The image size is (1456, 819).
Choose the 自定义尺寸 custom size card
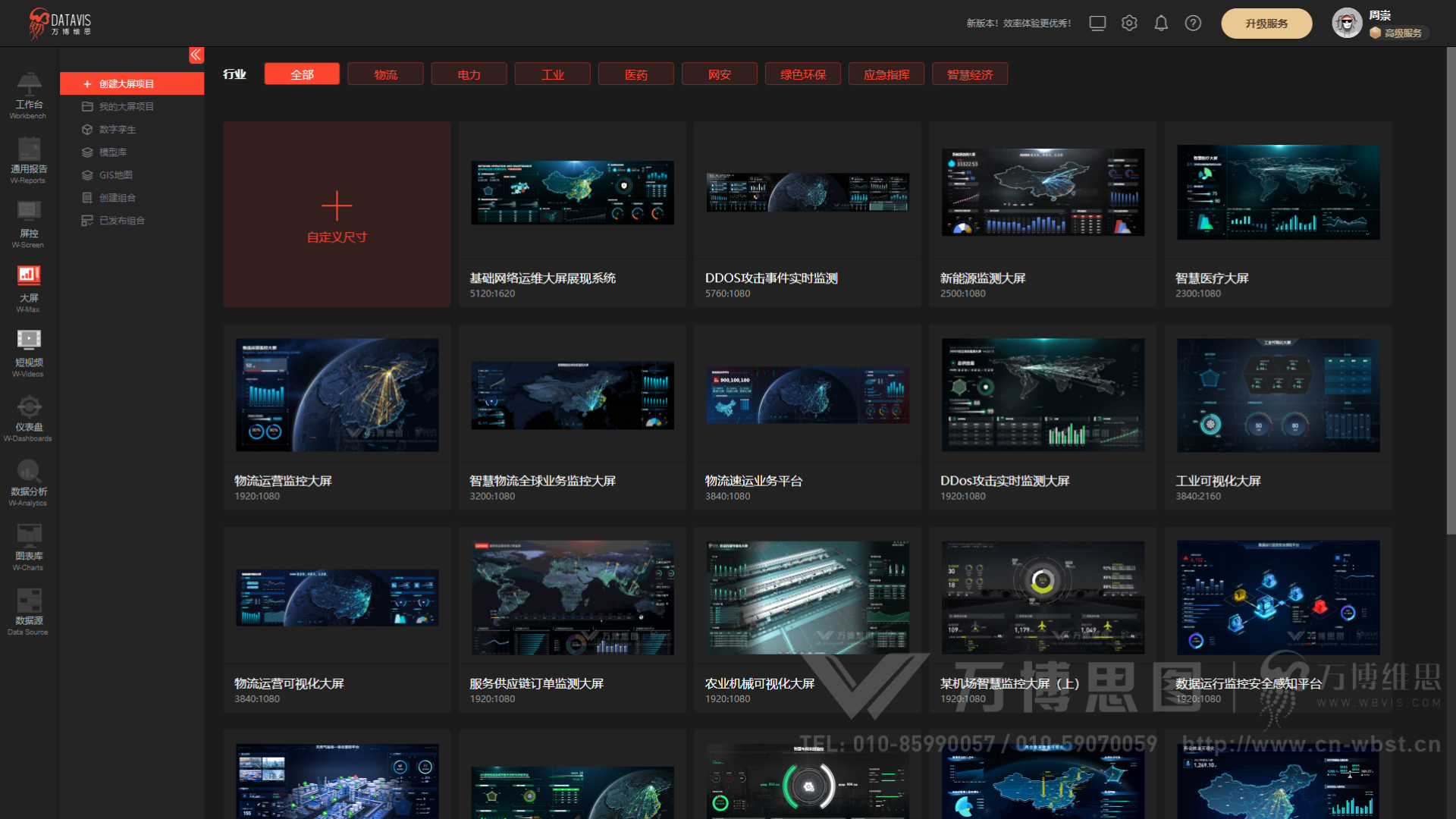pos(337,215)
